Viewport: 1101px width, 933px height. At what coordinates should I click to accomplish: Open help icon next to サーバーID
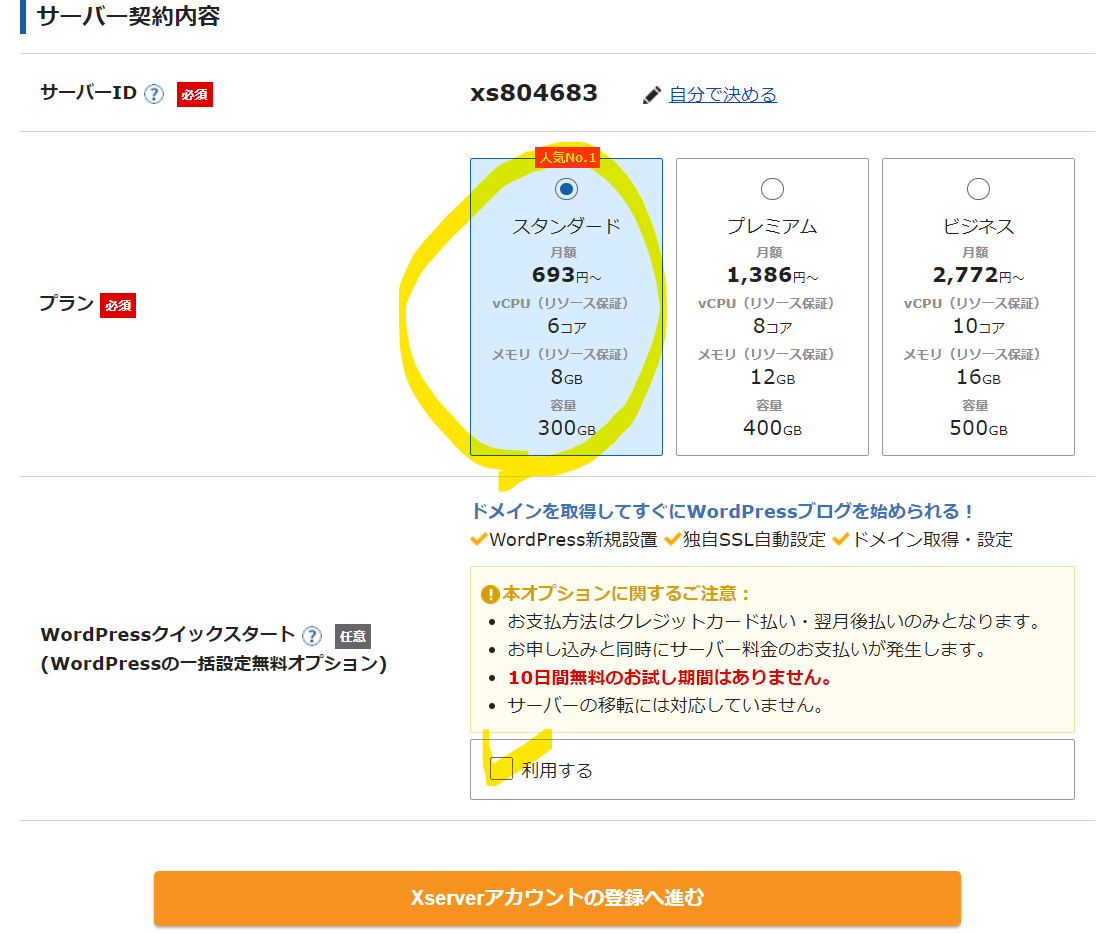coord(154,94)
